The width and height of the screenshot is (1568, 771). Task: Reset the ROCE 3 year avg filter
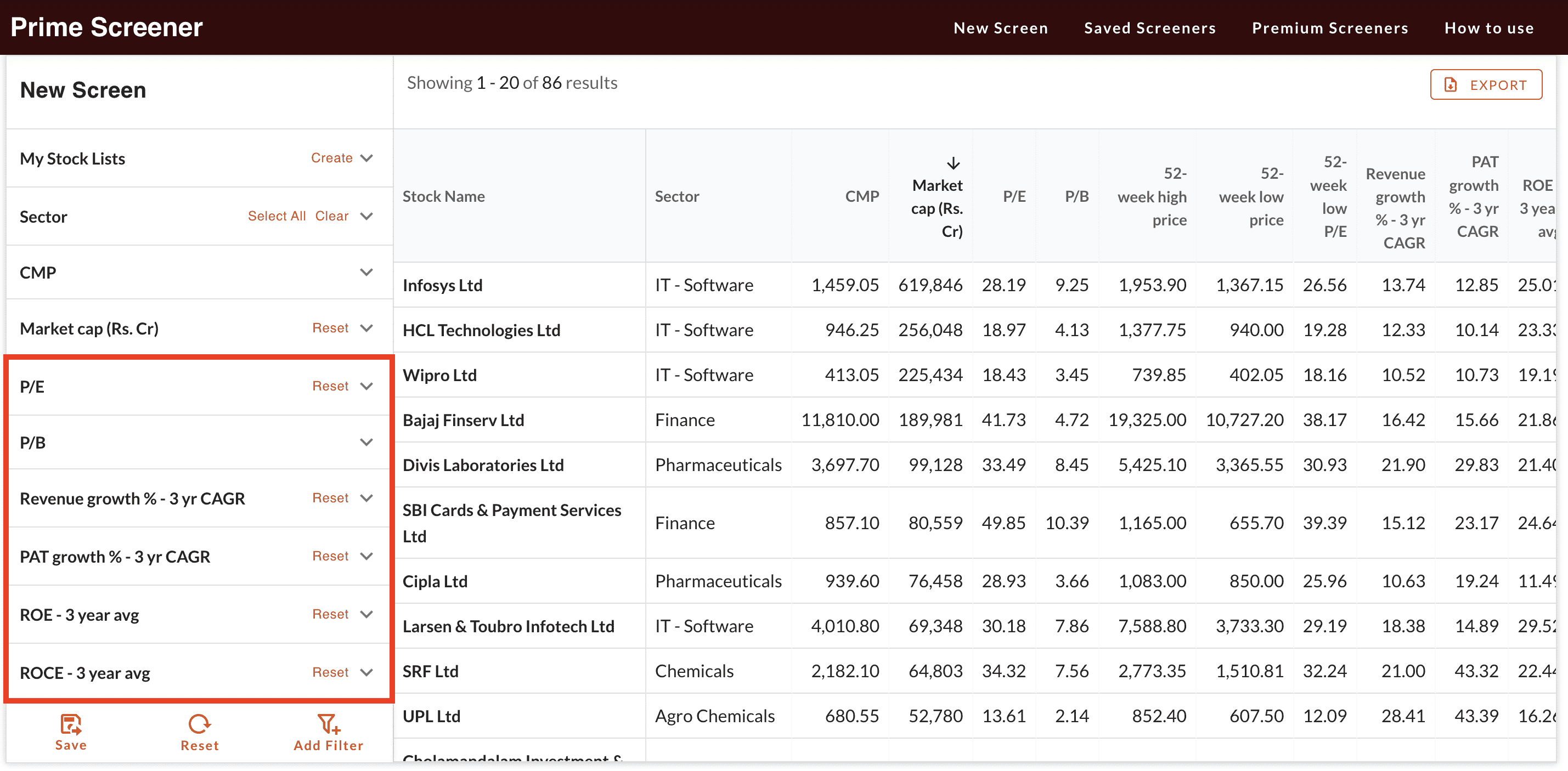(330, 672)
